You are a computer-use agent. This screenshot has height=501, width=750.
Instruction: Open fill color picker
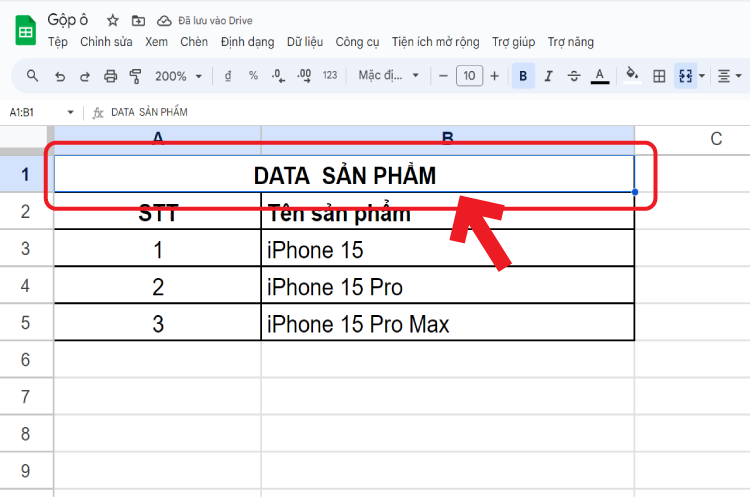pos(632,76)
